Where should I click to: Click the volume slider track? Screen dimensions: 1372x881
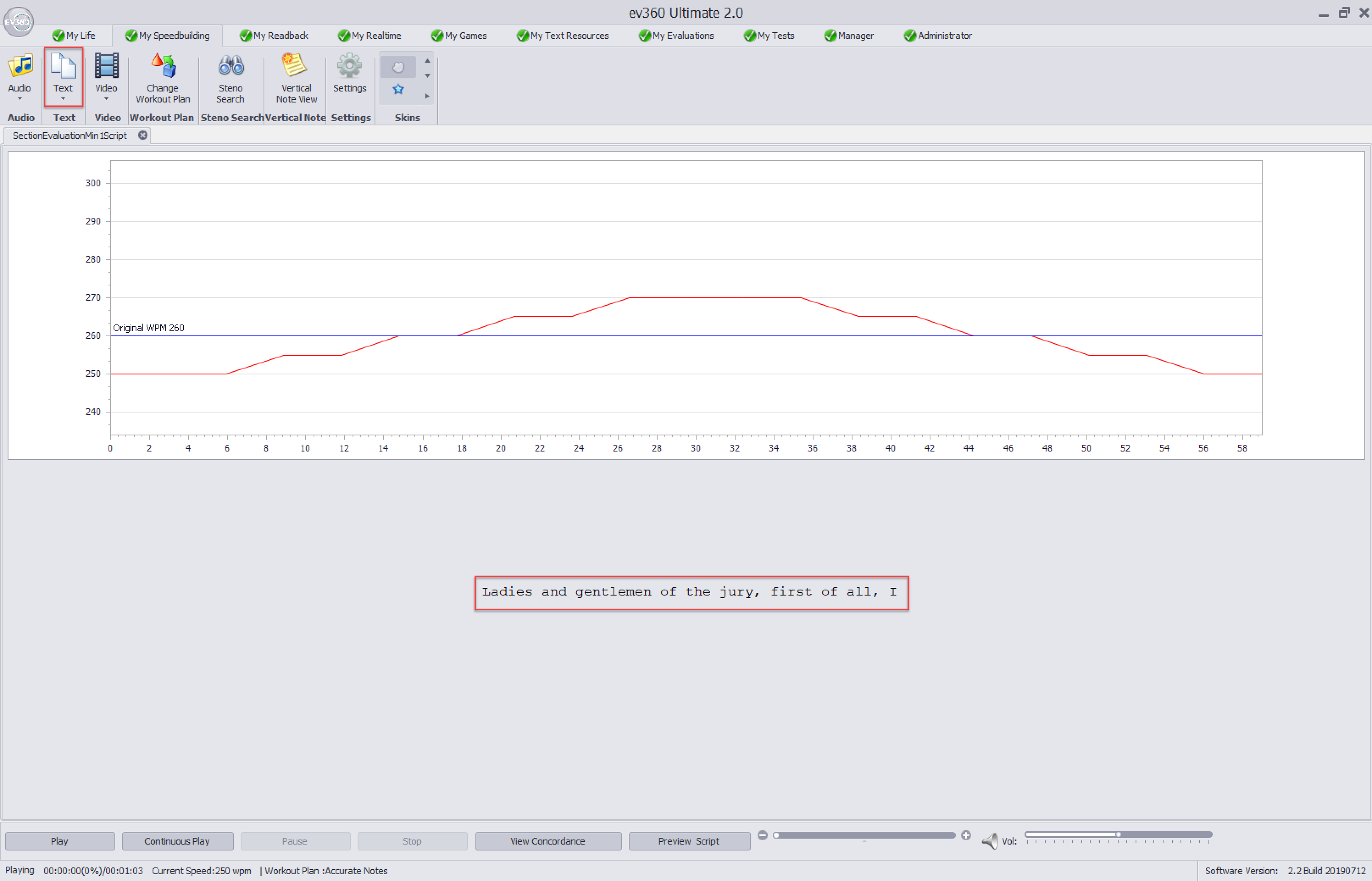point(1119,835)
